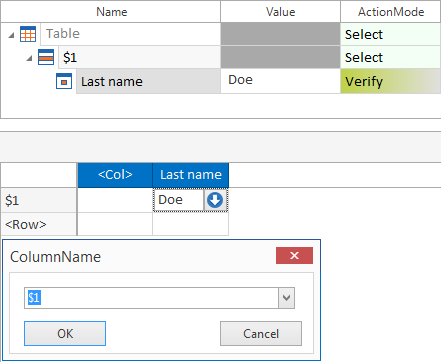Click Cancel in ColumnName dialog

click(x=261, y=333)
